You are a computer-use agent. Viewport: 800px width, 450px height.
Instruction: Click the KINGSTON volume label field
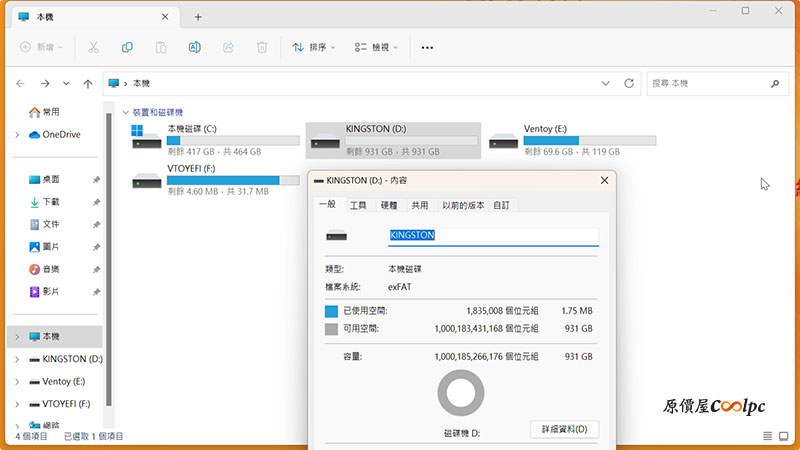[493, 236]
